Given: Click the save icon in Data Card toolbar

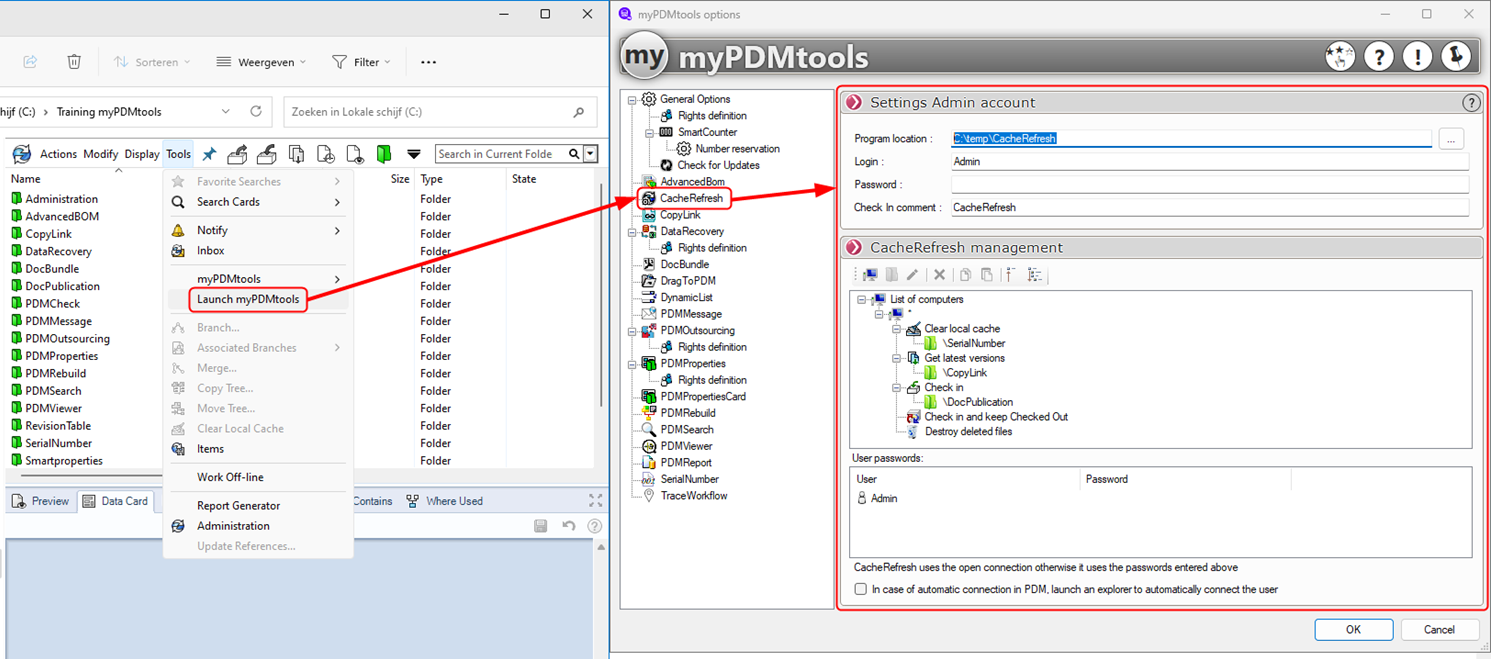Looking at the screenshot, I should click(541, 526).
